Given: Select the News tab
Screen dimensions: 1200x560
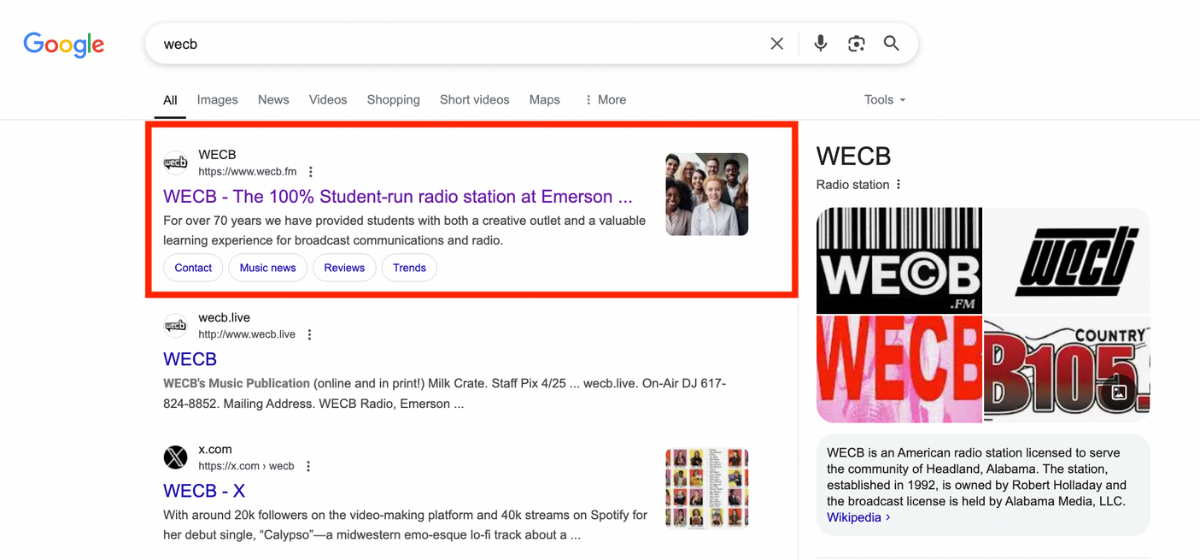Looking at the screenshot, I should [x=273, y=100].
